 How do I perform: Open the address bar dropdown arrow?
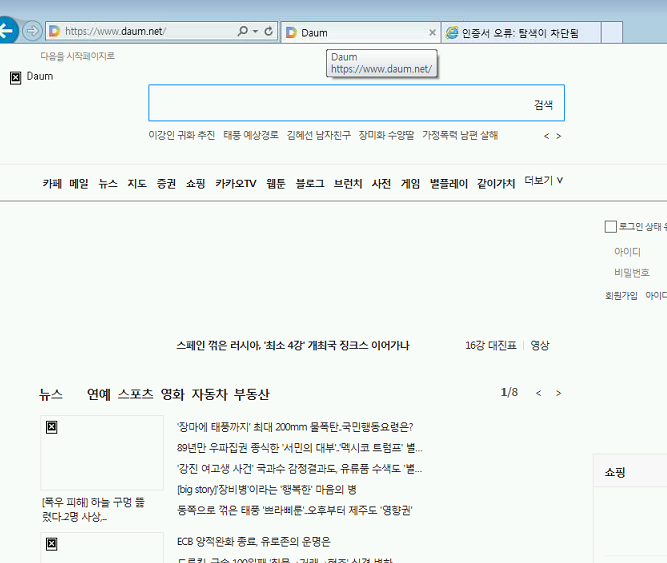pyautogui.click(x=255, y=31)
